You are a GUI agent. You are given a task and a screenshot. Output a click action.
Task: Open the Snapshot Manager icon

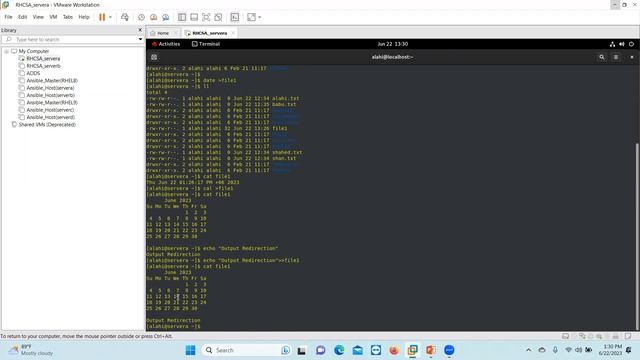click(166, 17)
